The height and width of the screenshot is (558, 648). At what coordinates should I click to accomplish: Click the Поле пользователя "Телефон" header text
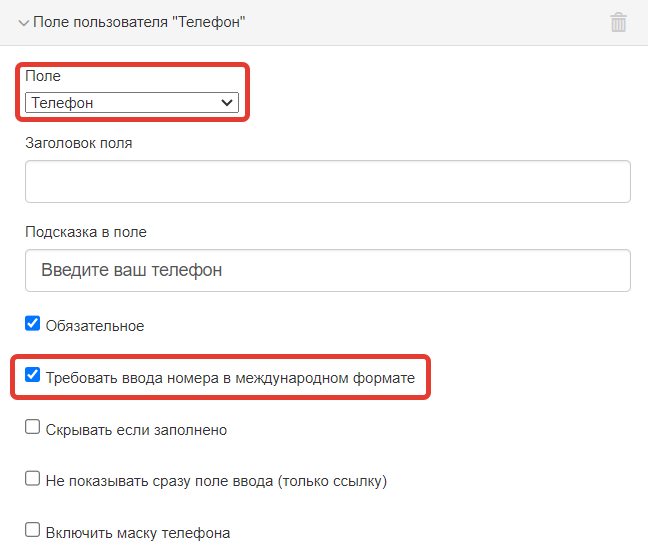[x=139, y=22]
